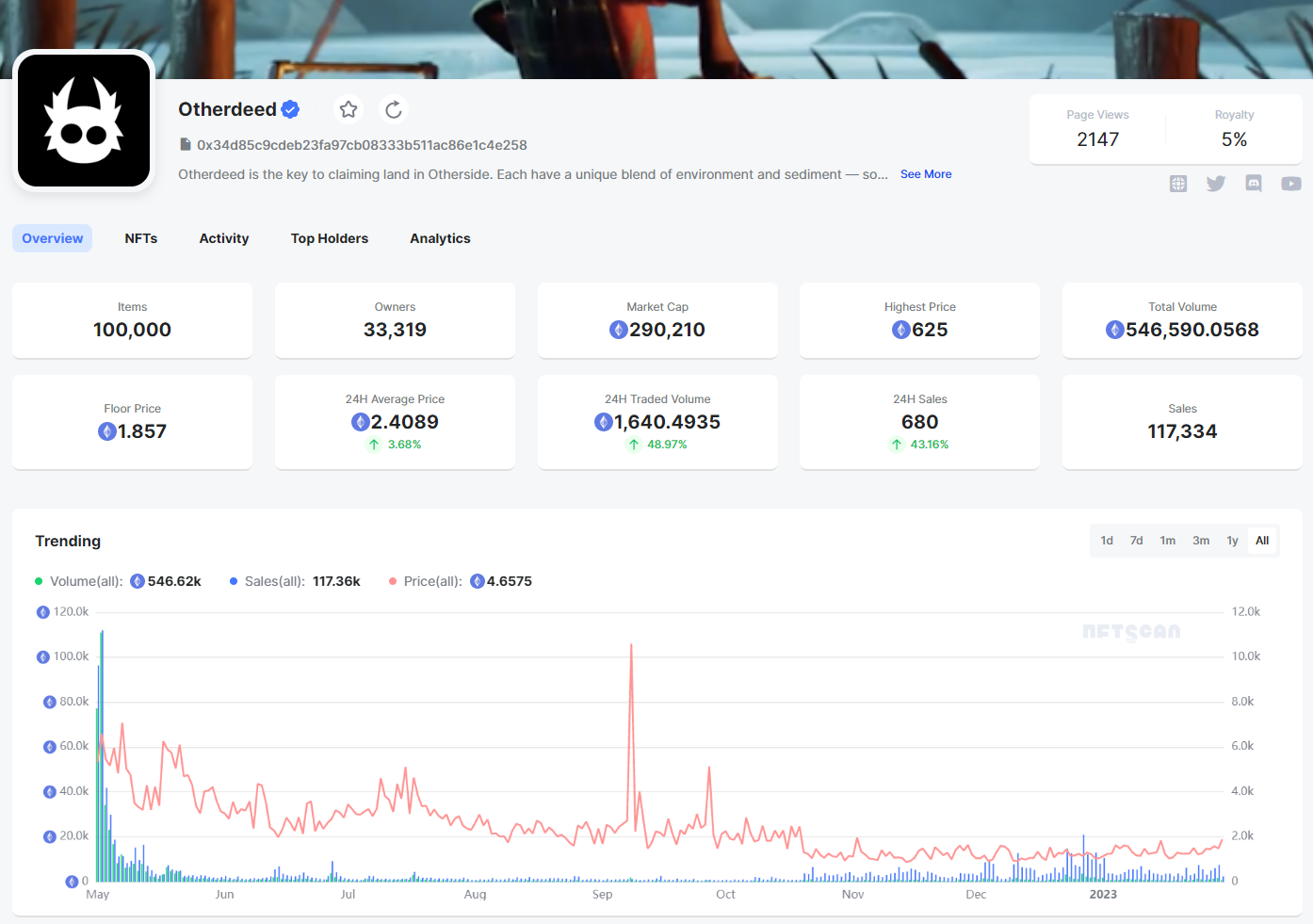Click the Items value 100,000
Image resolution: width=1313 pixels, height=924 pixels.
coord(132,330)
